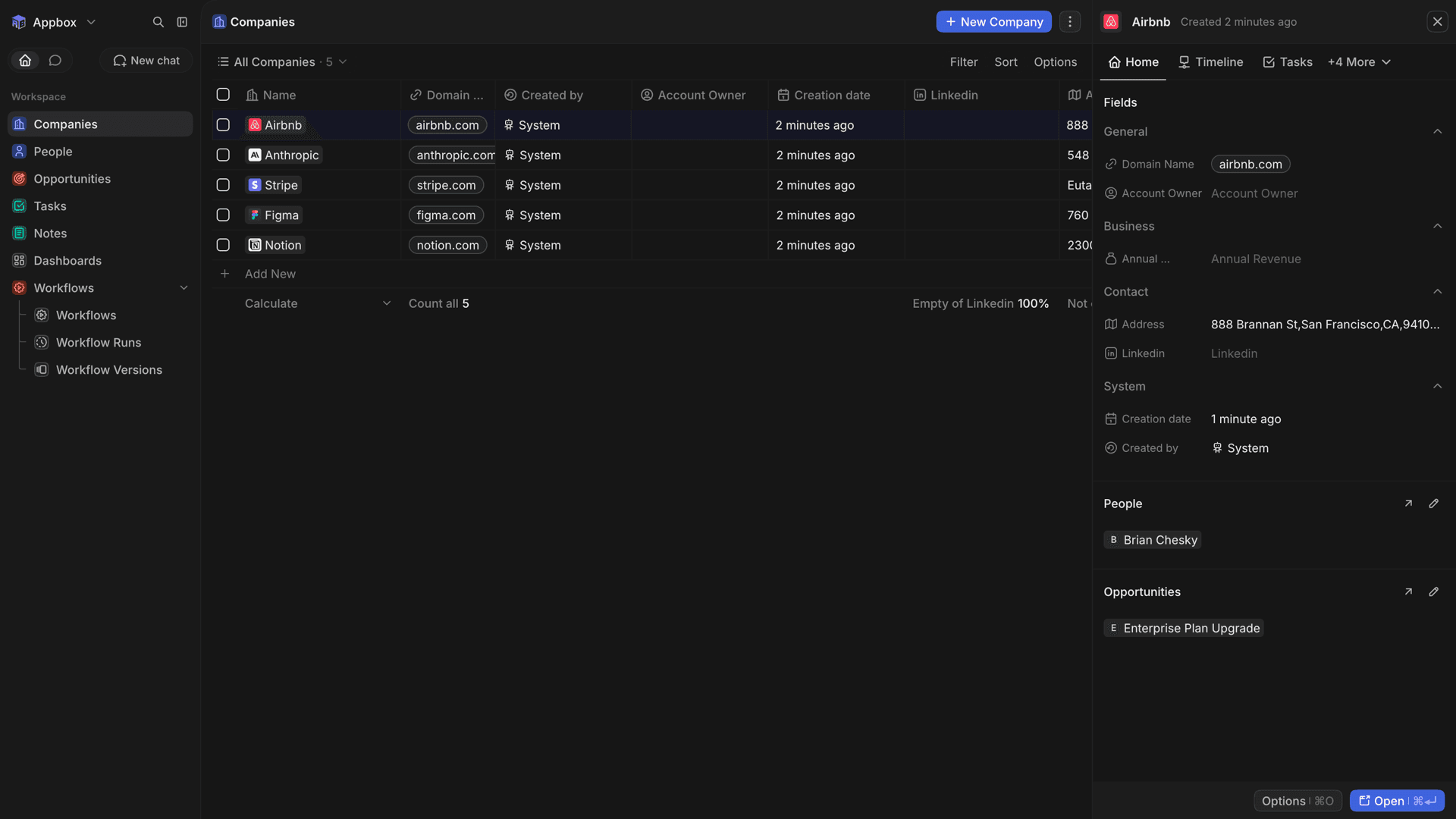Collapse the Contact fields section
1456x819 pixels.
[x=1437, y=292]
